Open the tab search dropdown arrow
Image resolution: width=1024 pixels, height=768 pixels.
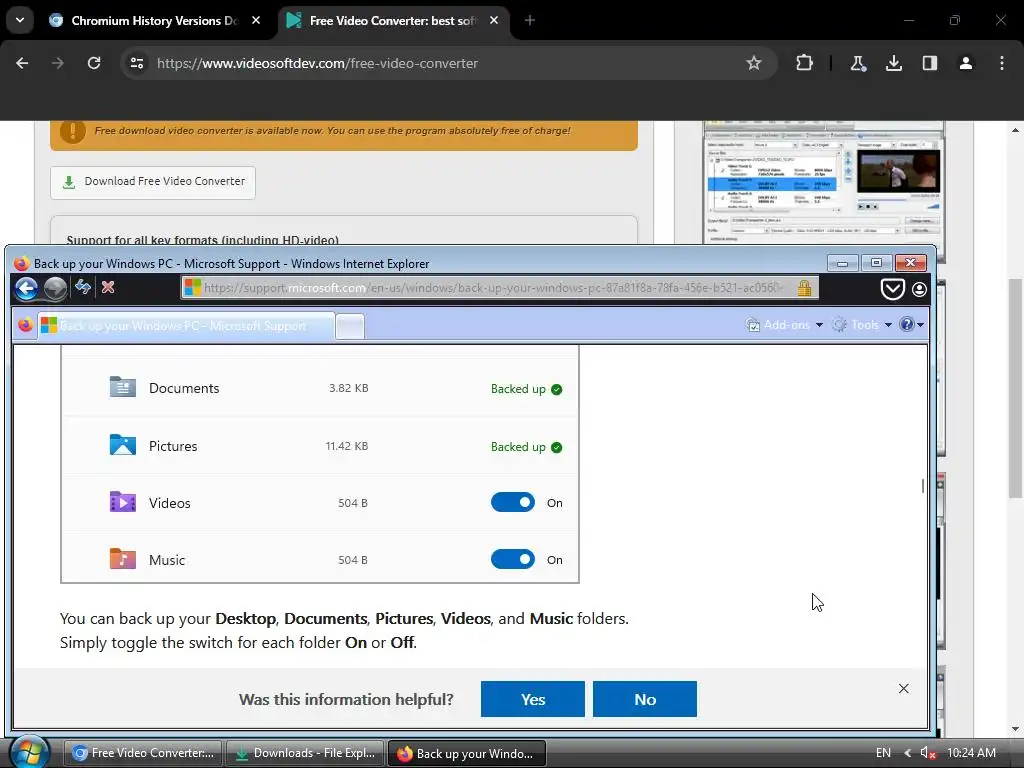pos(20,20)
